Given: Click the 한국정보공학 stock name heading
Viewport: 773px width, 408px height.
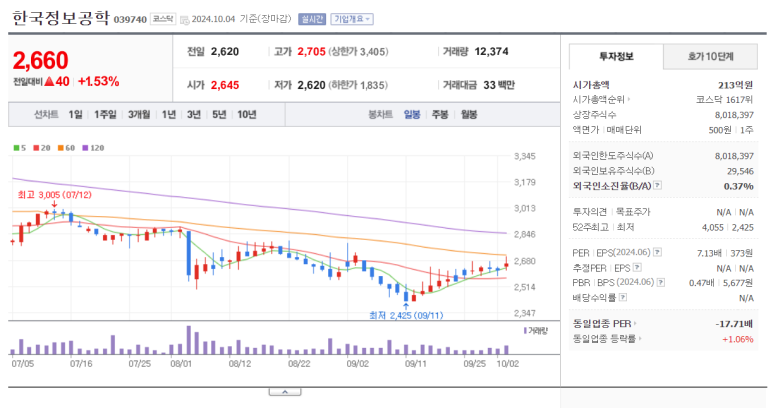Looking at the screenshot, I should pos(60,18).
